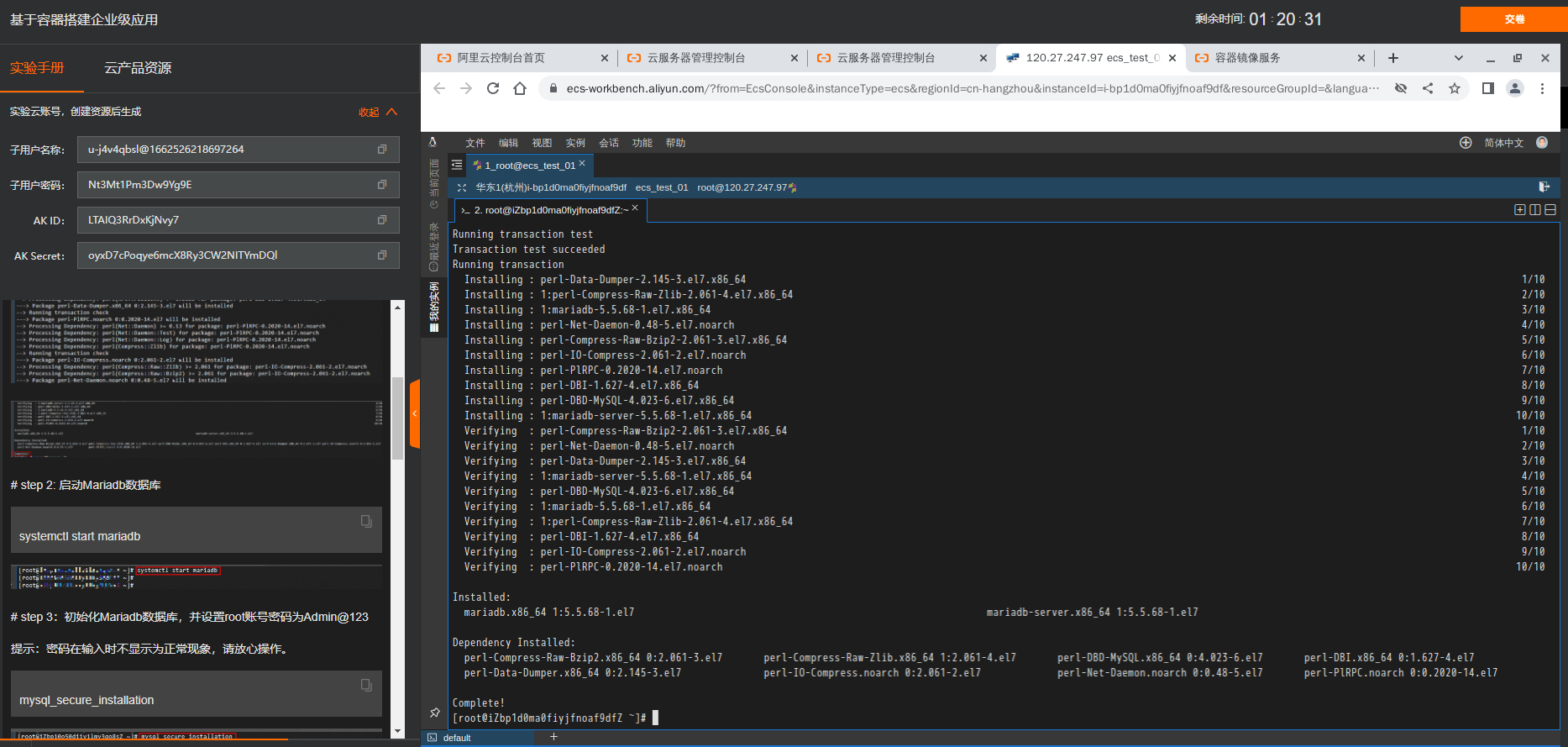Click the sub-account username field

point(239,150)
